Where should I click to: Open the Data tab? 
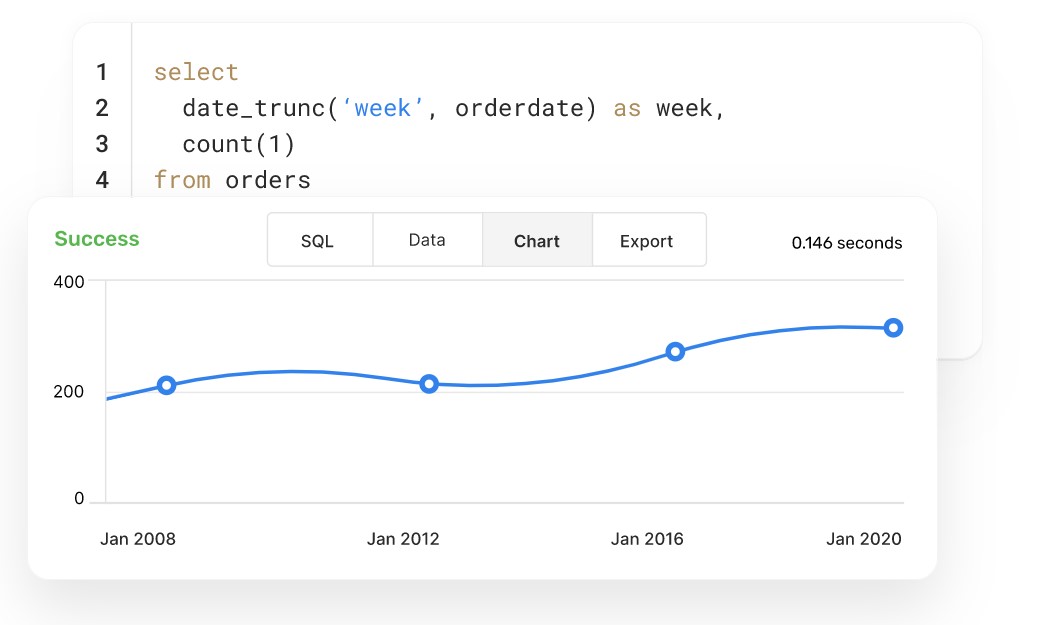point(427,240)
